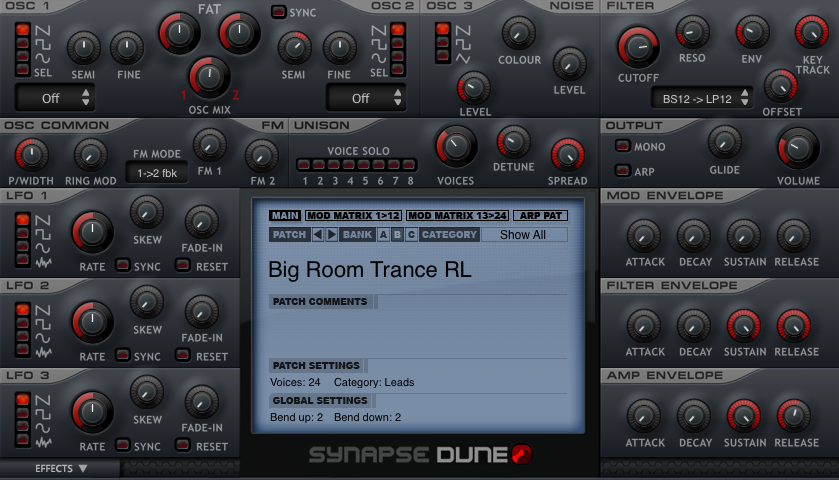839x480 pixels.
Task: Solo voice 4 LED in Unison
Action: click(349, 164)
